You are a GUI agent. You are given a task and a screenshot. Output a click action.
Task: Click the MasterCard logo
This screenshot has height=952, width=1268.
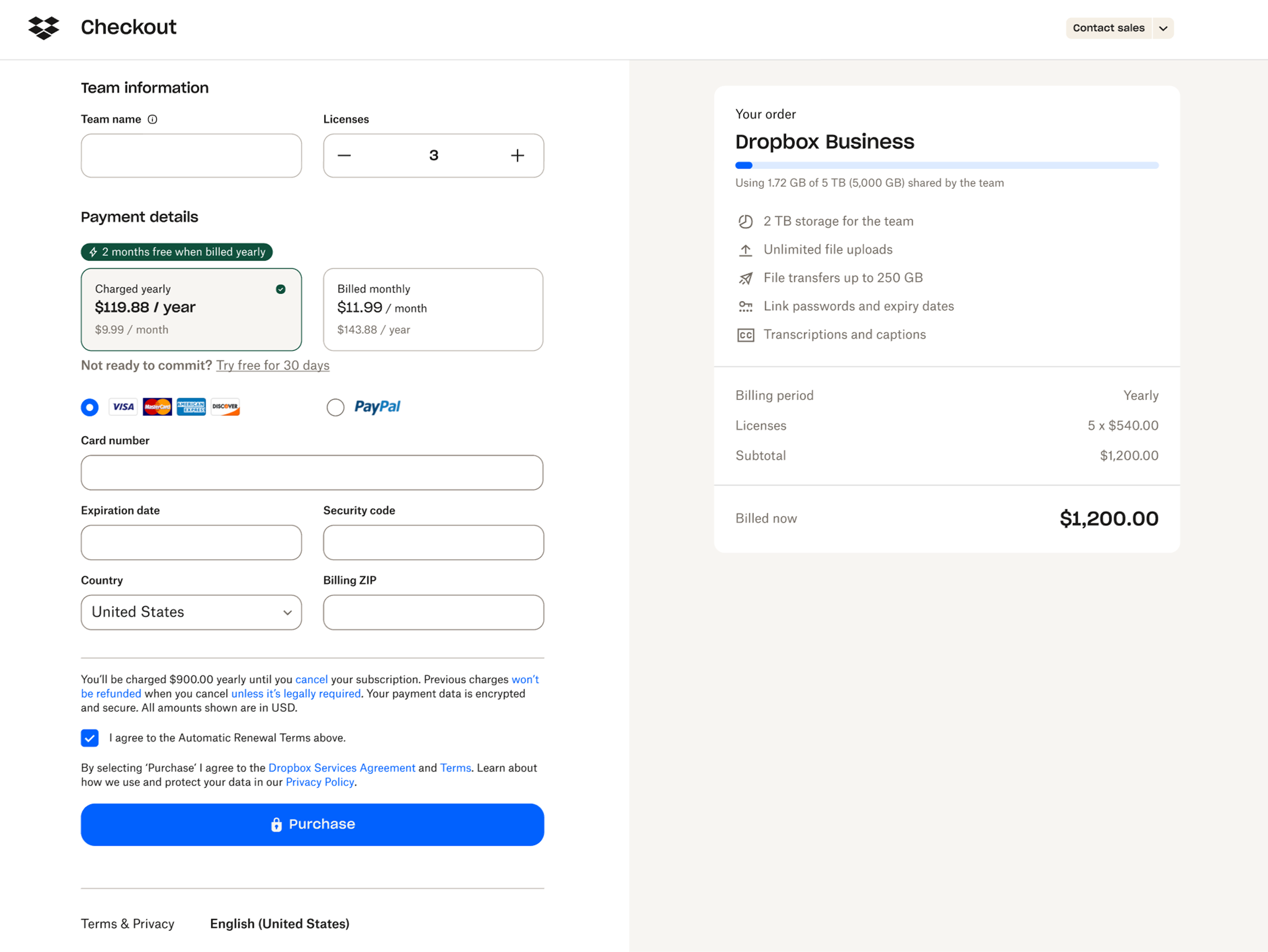click(157, 407)
